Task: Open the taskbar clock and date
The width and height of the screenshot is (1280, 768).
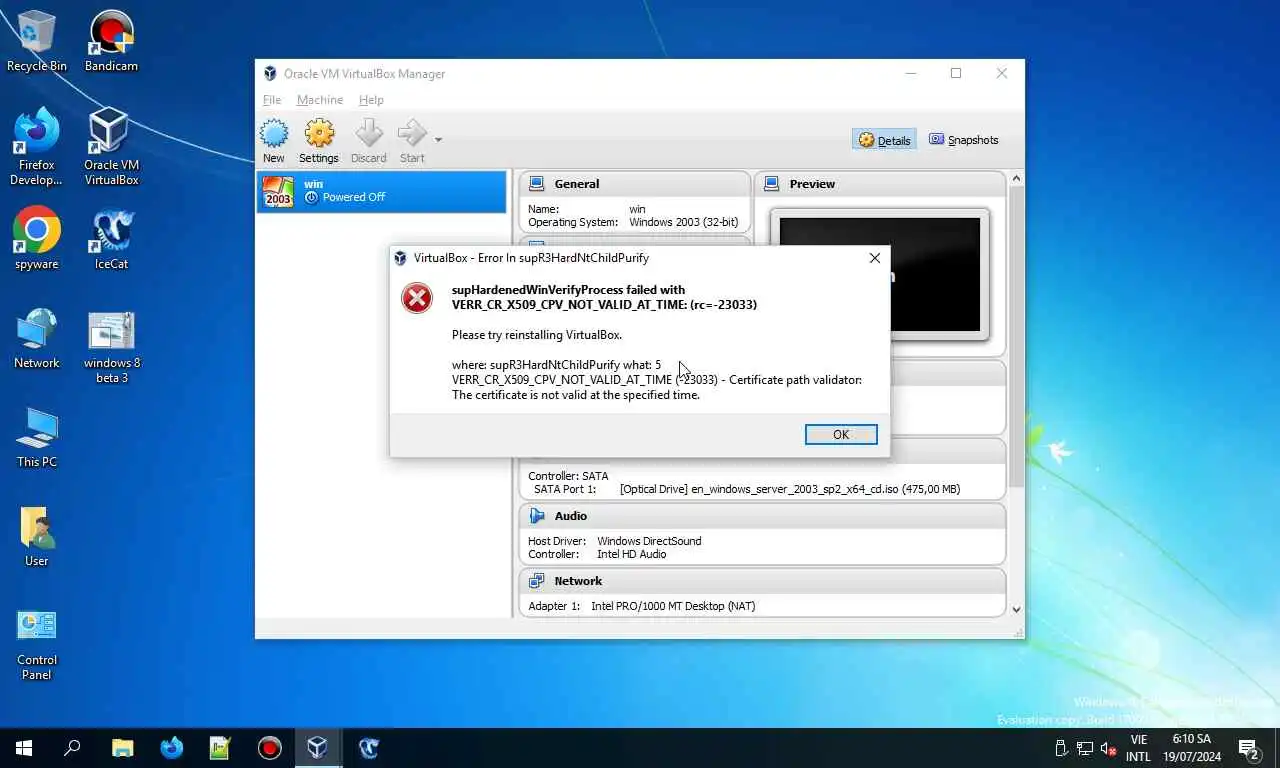Action: pos(1192,748)
